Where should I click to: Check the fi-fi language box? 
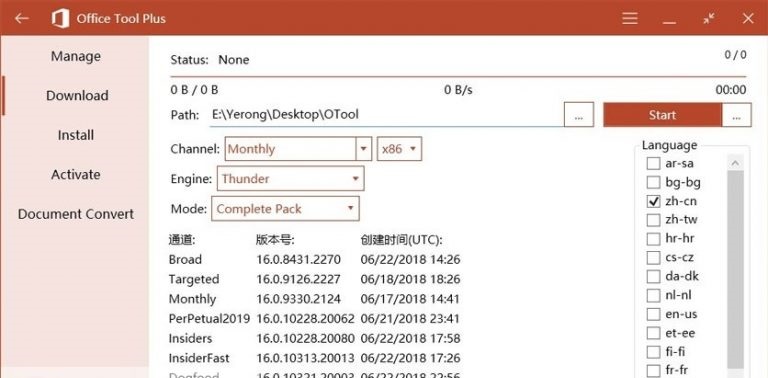pos(653,352)
